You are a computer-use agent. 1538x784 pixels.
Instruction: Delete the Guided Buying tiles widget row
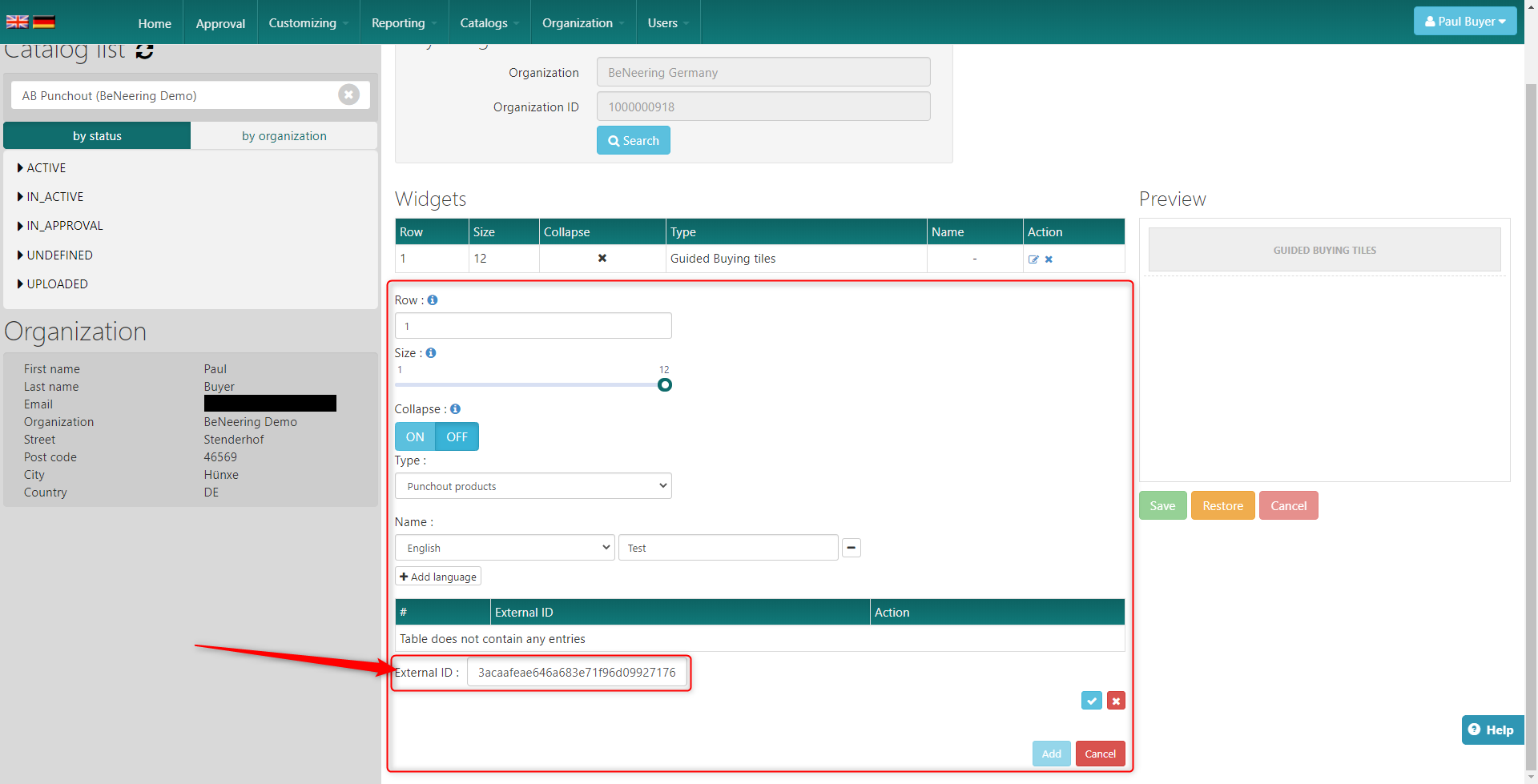[1049, 259]
